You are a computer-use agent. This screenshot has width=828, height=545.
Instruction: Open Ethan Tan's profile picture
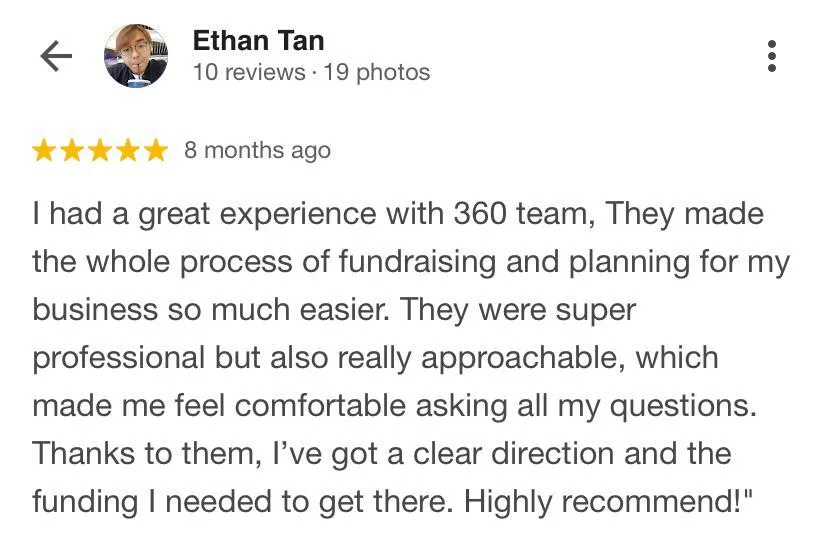(x=136, y=55)
